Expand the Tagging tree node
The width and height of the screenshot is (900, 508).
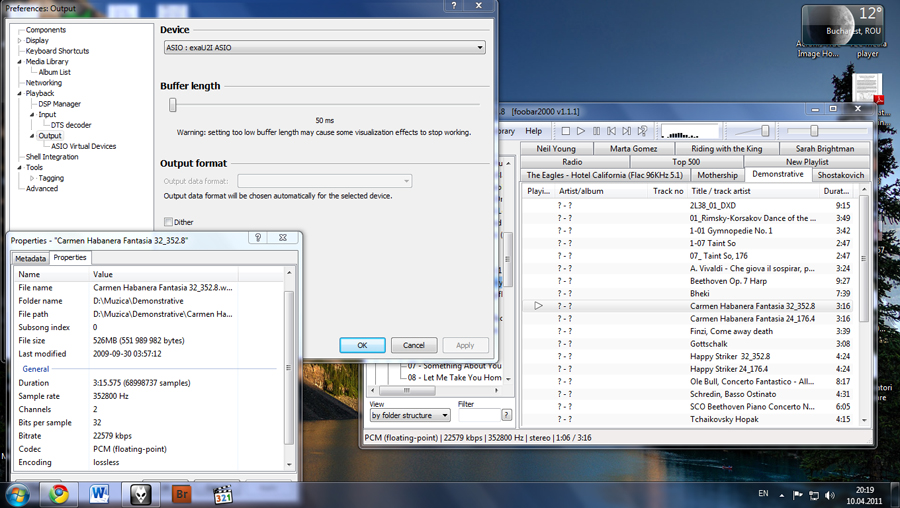(32, 179)
